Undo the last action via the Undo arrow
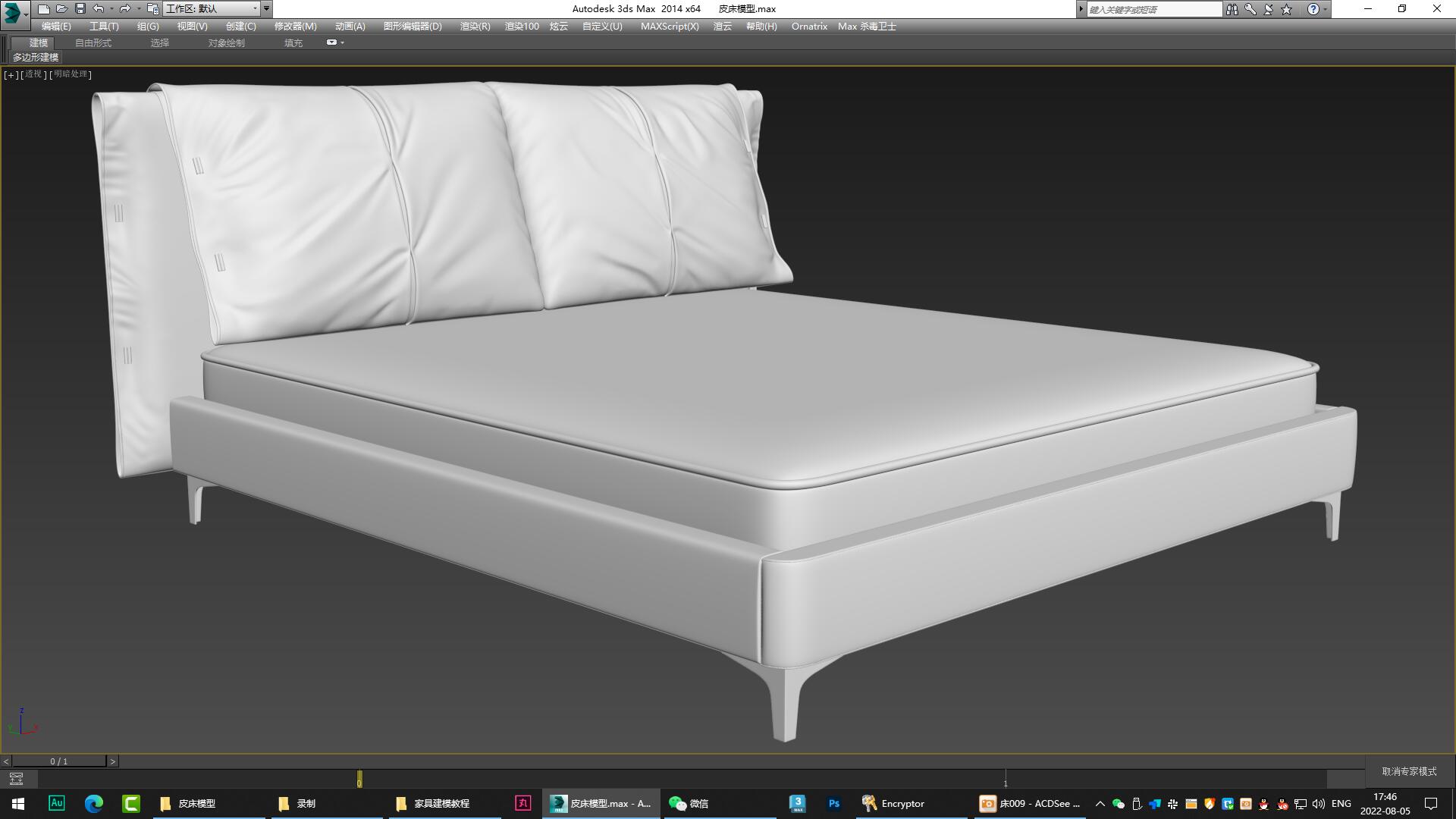This screenshot has height=819, width=1456. coord(98,8)
